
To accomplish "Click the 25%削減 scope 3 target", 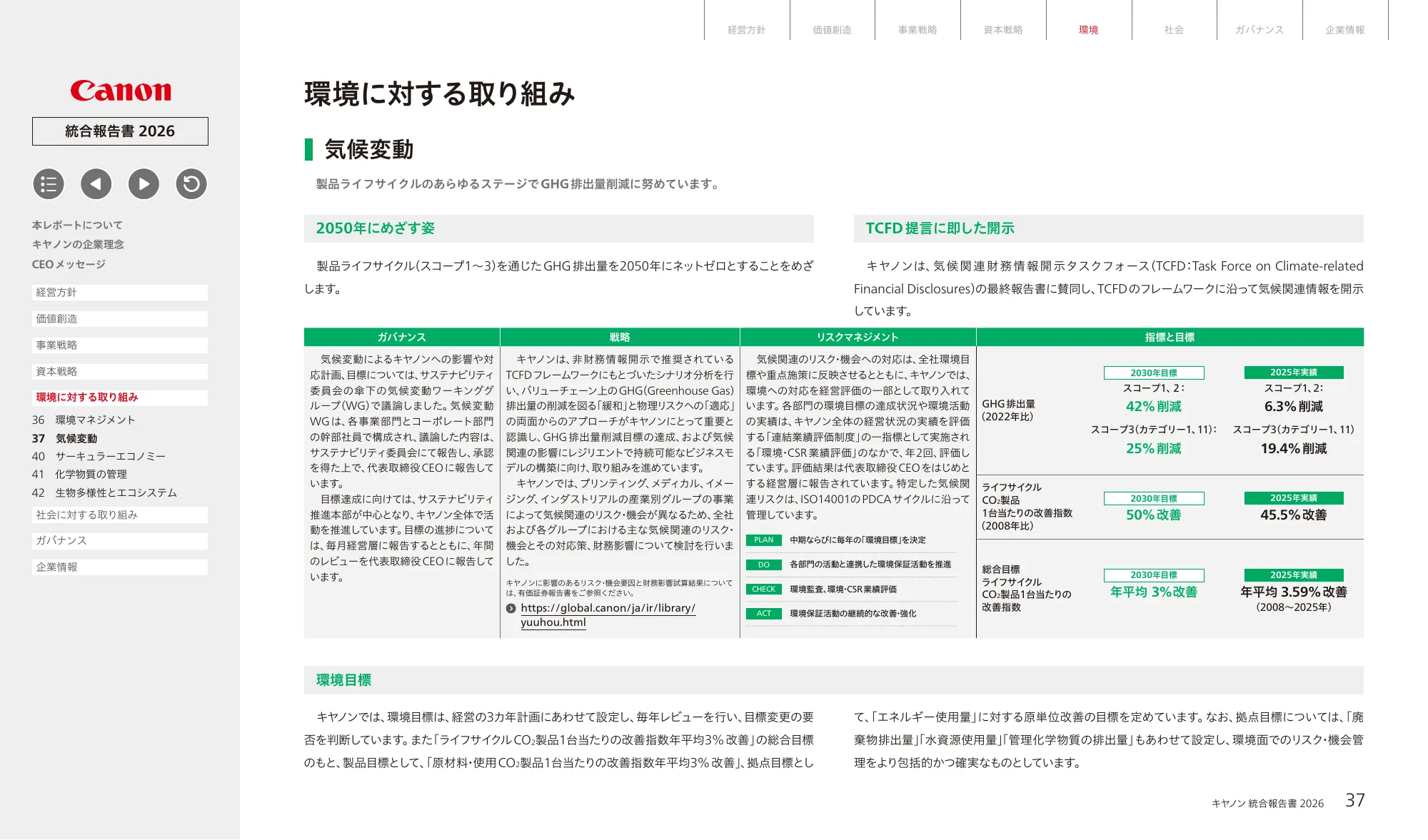I will 1154,449.
